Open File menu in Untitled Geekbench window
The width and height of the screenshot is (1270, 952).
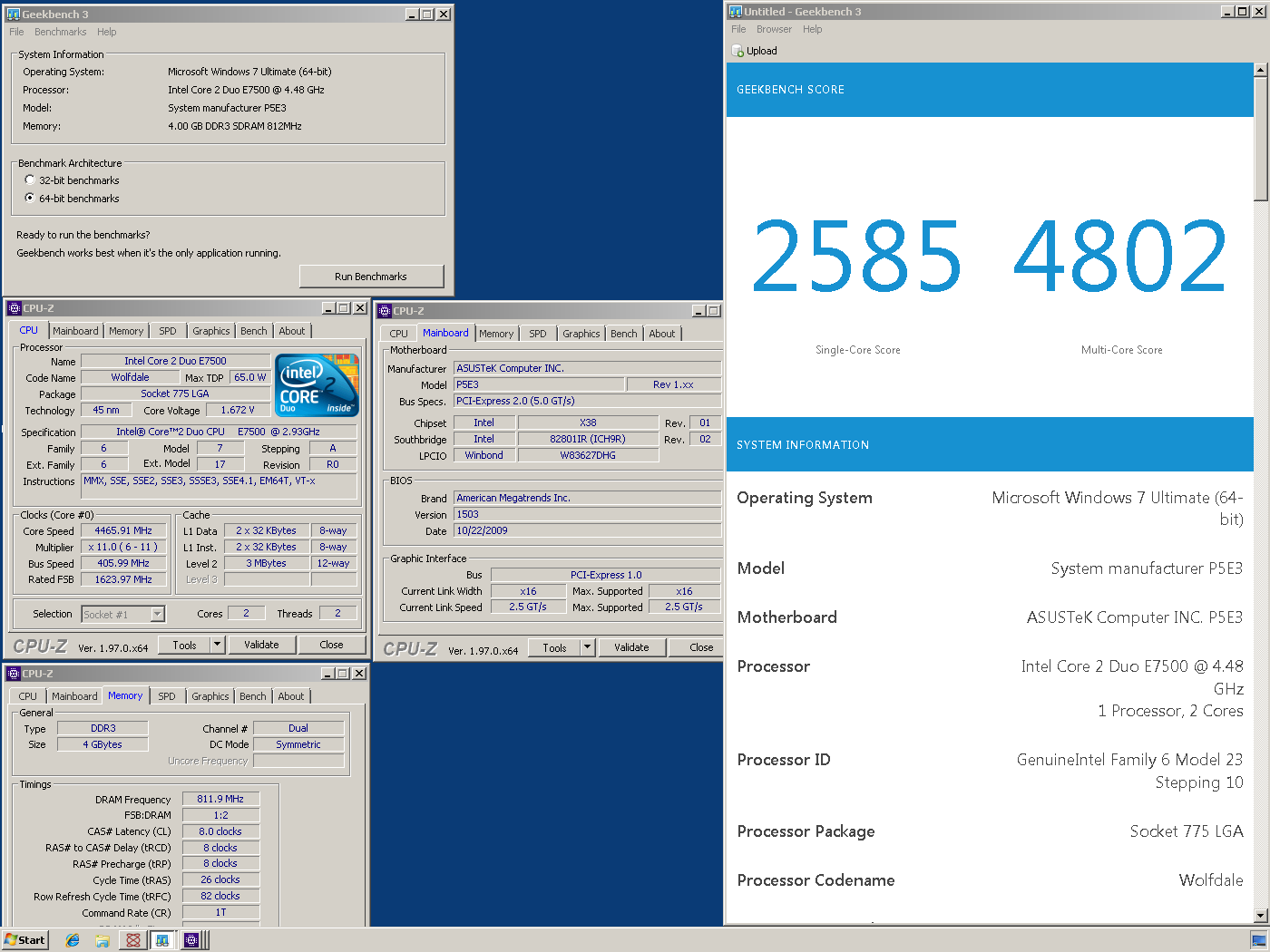[x=738, y=29]
